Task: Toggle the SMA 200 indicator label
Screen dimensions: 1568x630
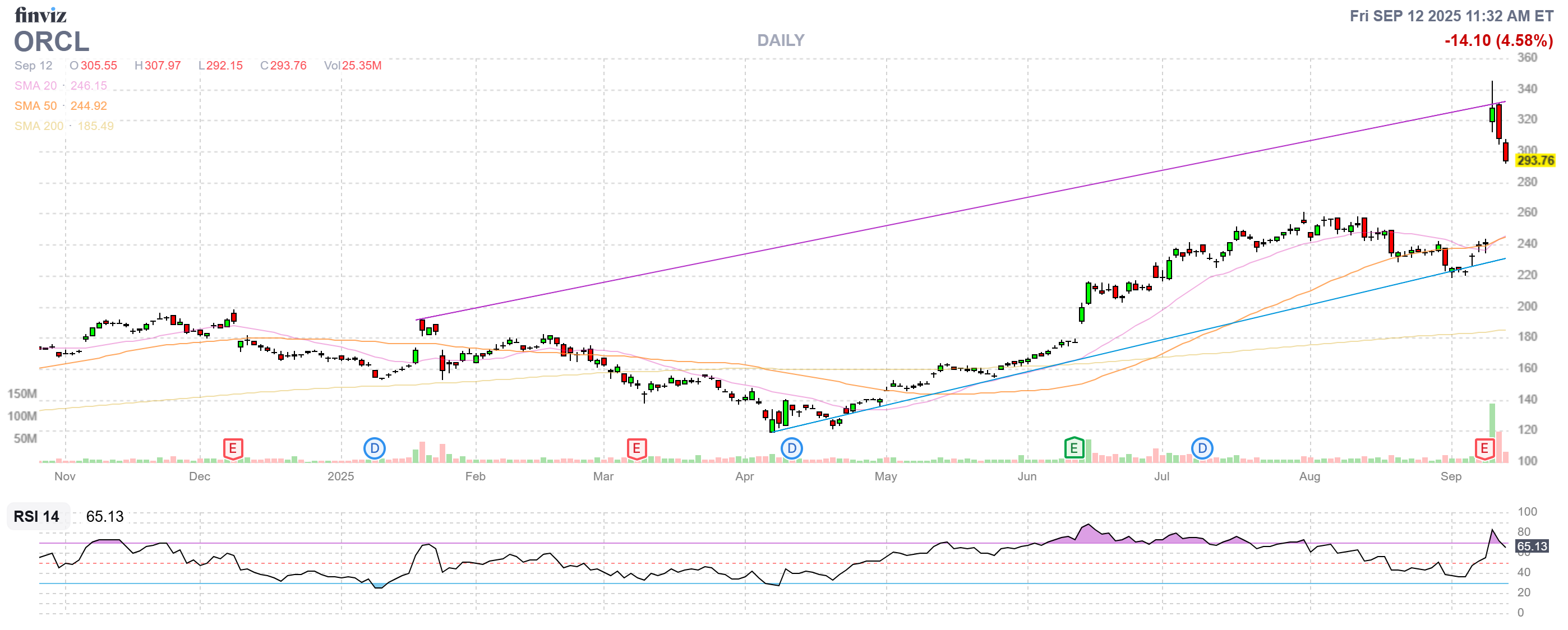Action: pos(38,126)
